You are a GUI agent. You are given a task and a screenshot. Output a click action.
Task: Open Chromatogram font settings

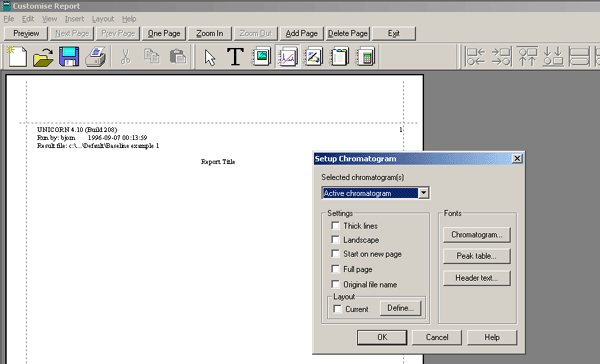click(x=476, y=235)
